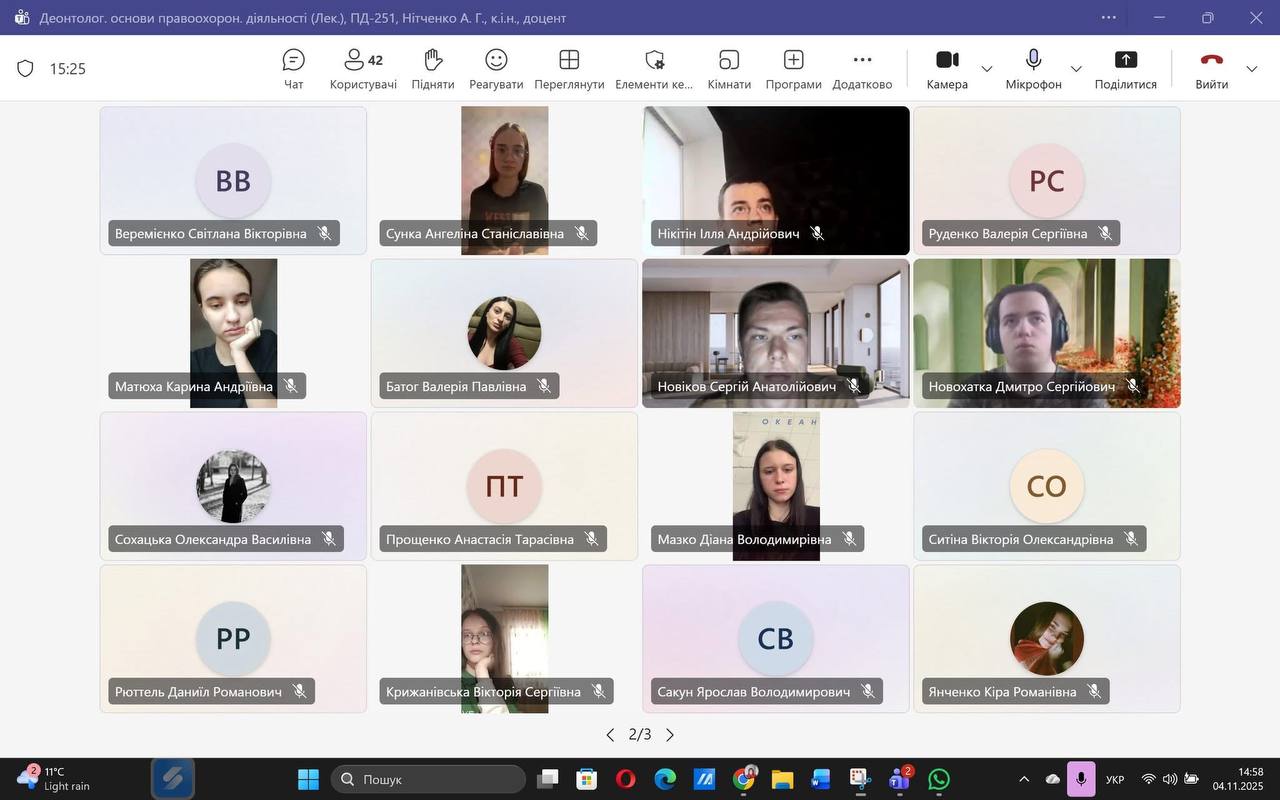The image size is (1280, 800).
Task: Show the Користувачі participants list
Action: (362, 69)
